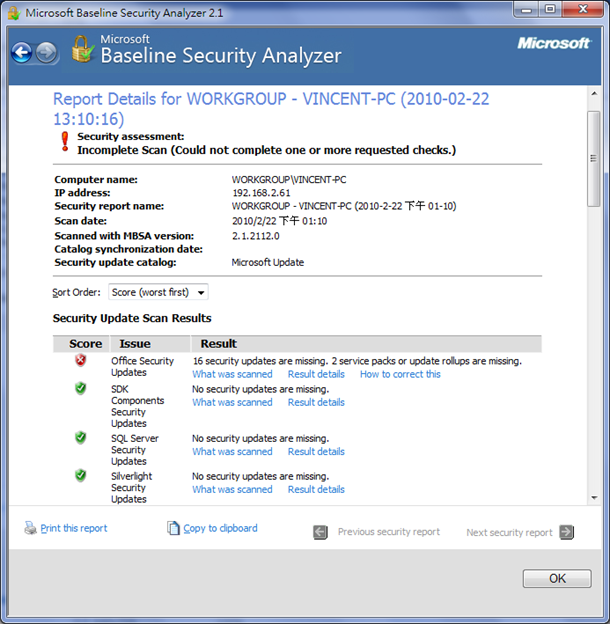The height and width of the screenshot is (624, 610).
Task: Maximize the Baseline Security Analyzer window
Action: pyautogui.click(x=550, y=9)
